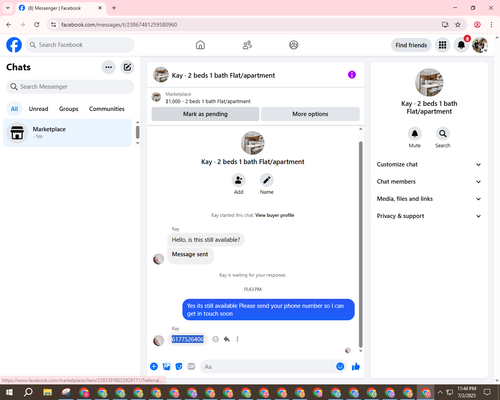The height and width of the screenshot is (400, 500).
Task: Show hidden system tray icons chevron
Action: [x=440, y=392]
